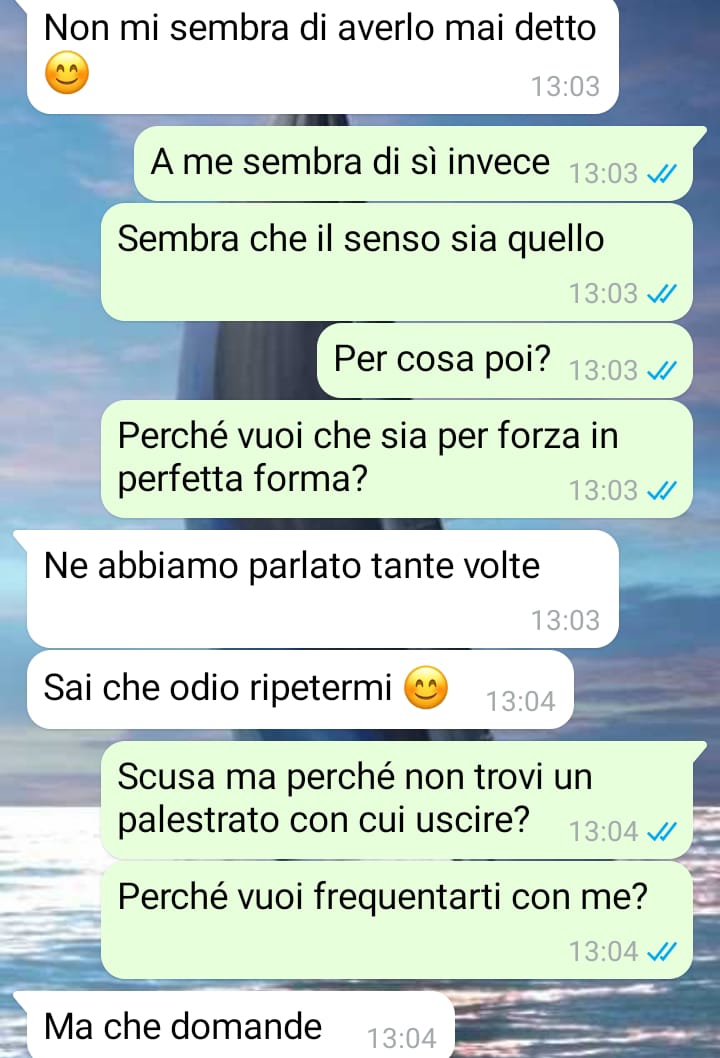This screenshot has height=1058, width=720.
Task: Tap the 13:03 timestamp on 'Ne abbiamo parlato'
Action: (x=565, y=621)
